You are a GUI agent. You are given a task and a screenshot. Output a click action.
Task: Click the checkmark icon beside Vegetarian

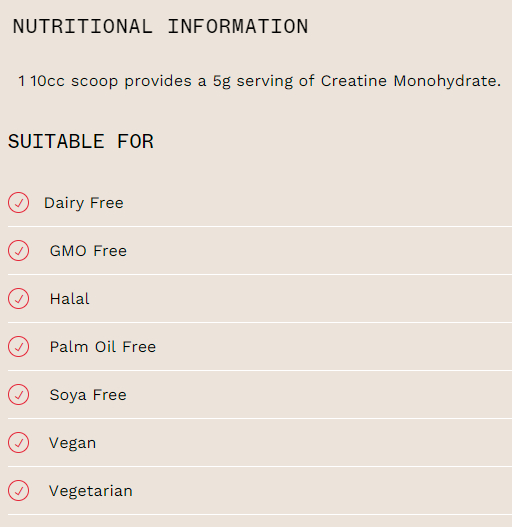tap(18, 491)
